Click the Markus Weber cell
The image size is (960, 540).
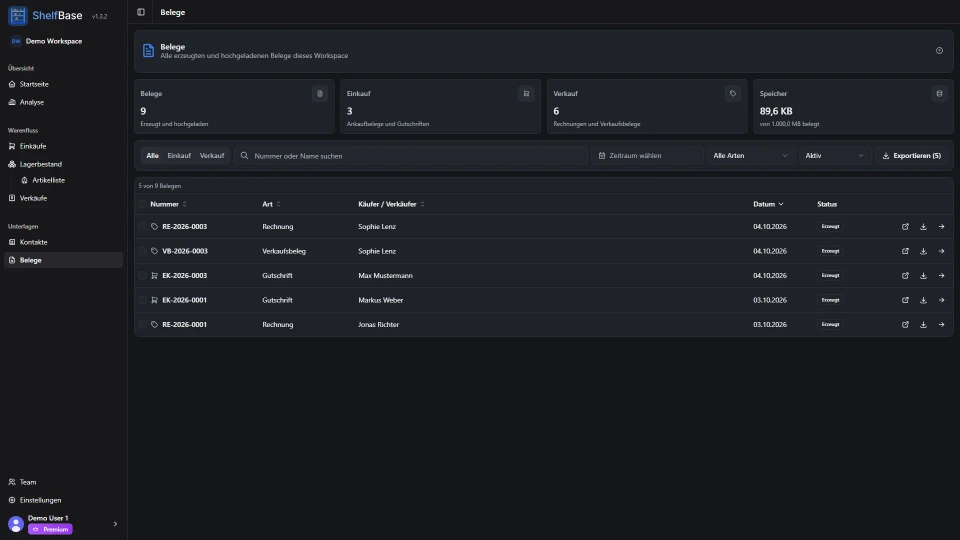(381, 300)
